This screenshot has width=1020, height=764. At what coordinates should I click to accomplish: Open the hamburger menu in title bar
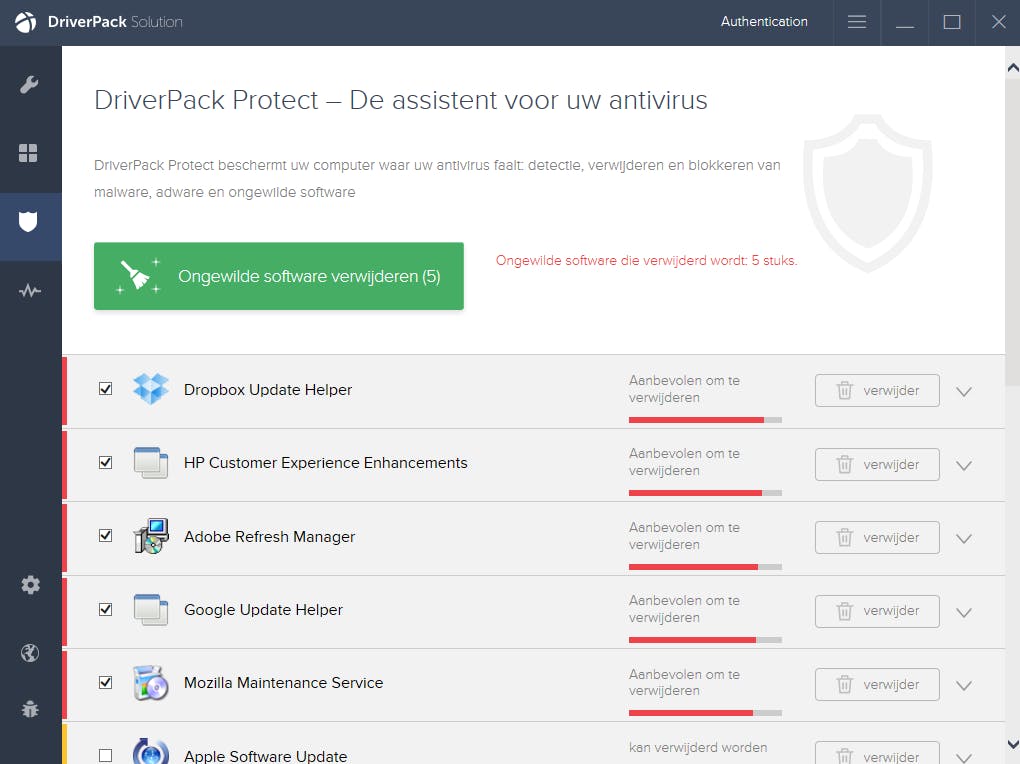[857, 22]
